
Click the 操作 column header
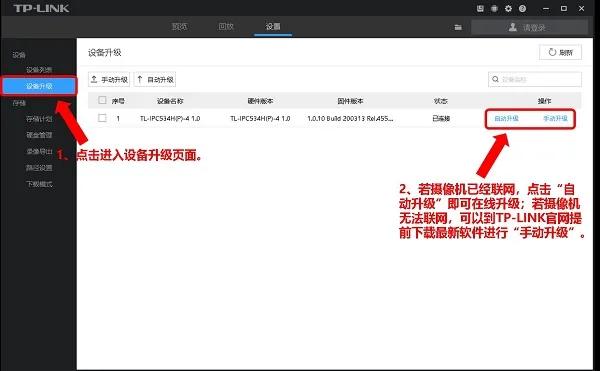coord(545,101)
